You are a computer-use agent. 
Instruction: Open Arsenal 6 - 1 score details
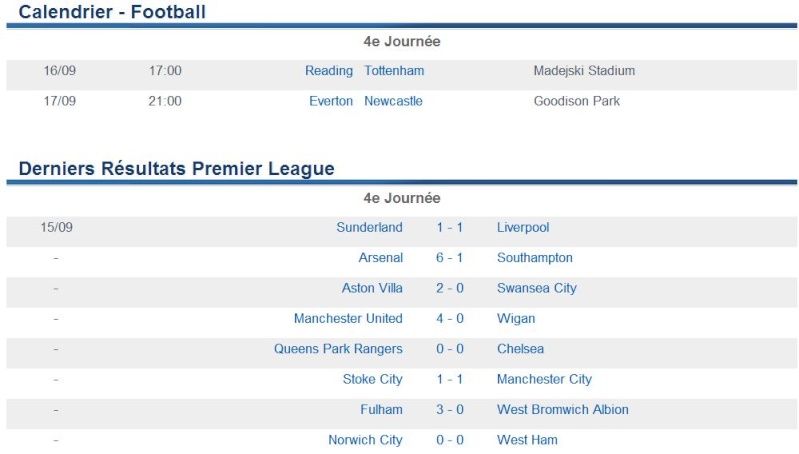pos(449,258)
